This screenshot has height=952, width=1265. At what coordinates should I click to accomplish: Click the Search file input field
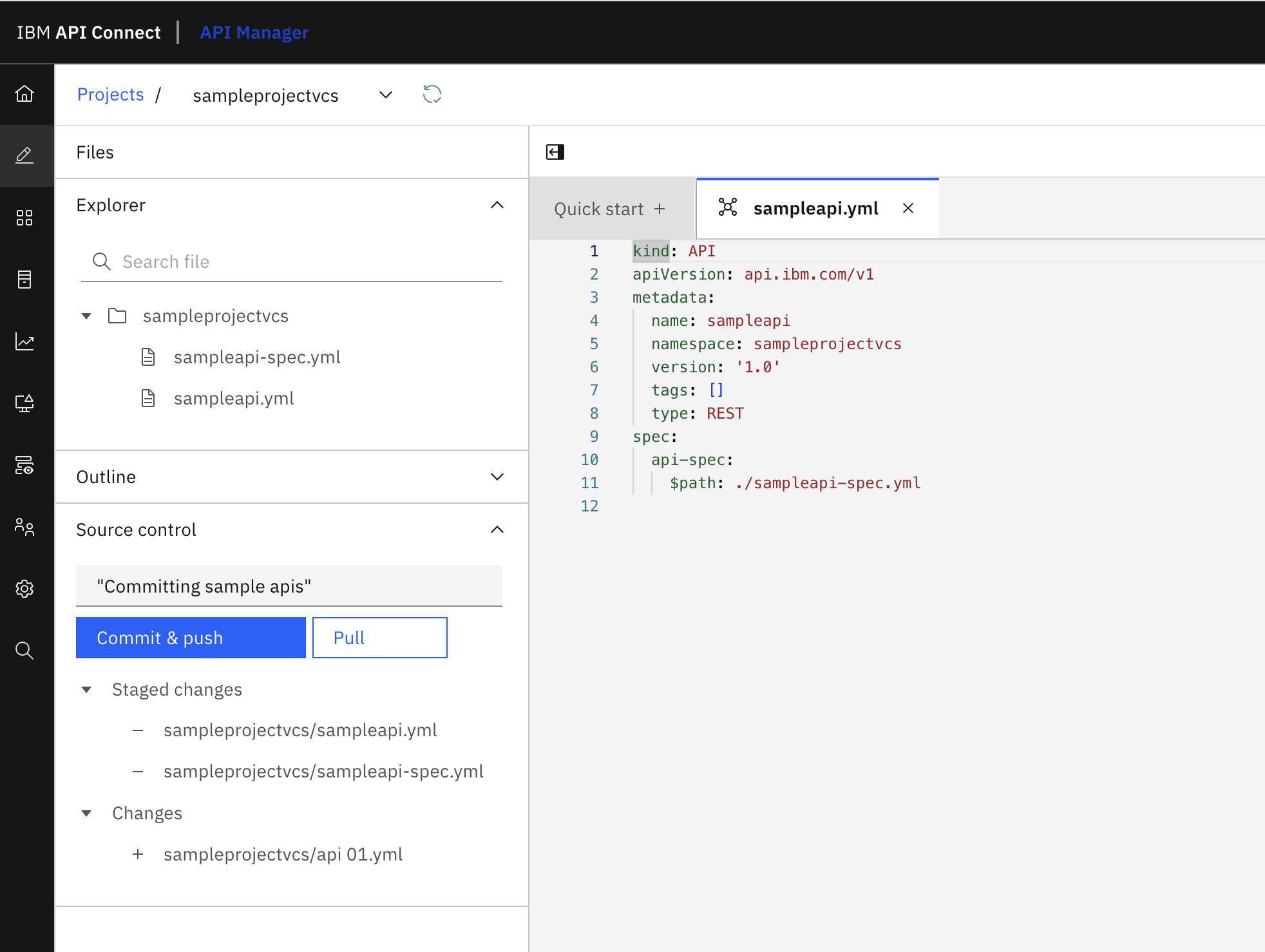click(x=292, y=262)
